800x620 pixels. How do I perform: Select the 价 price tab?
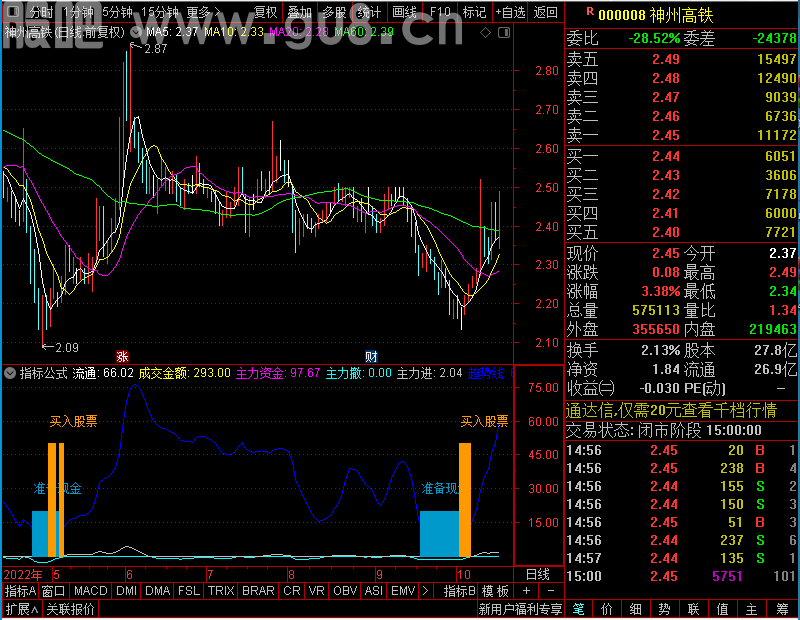pos(607,609)
